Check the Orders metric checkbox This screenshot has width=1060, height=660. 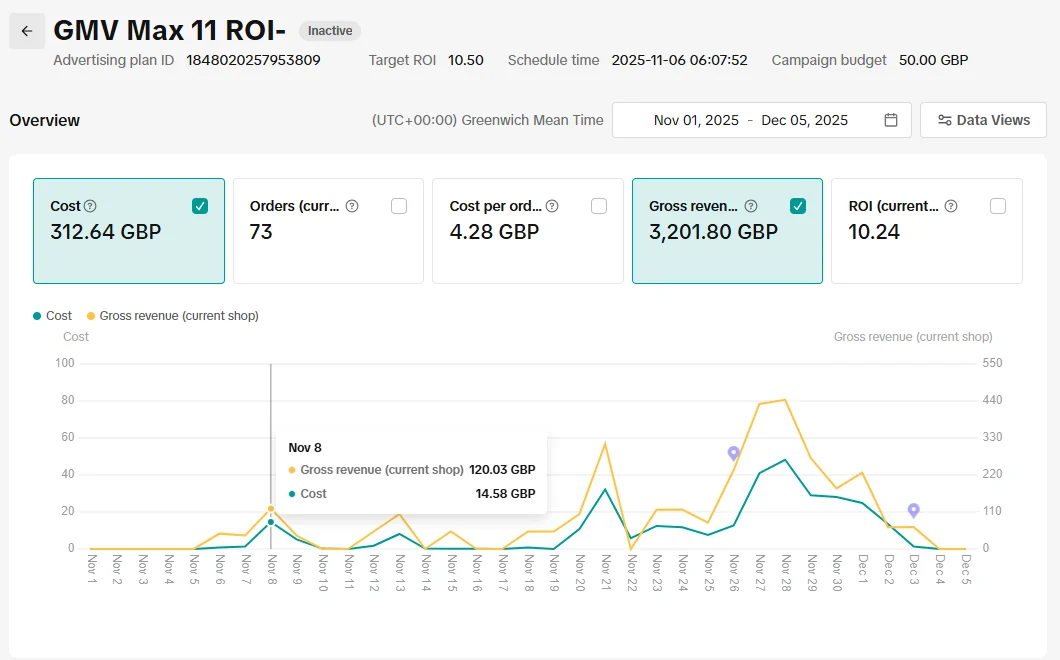(x=399, y=206)
